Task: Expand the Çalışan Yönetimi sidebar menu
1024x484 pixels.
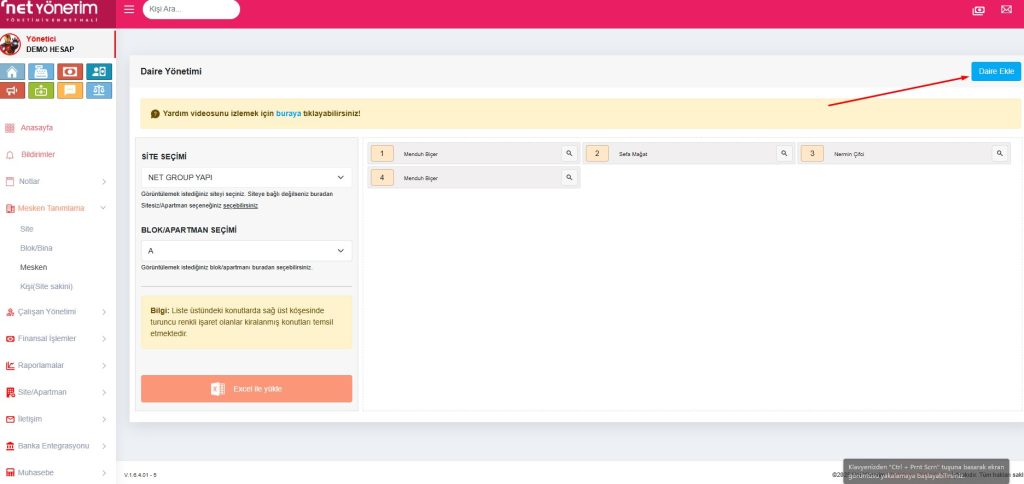Action: tap(57, 311)
